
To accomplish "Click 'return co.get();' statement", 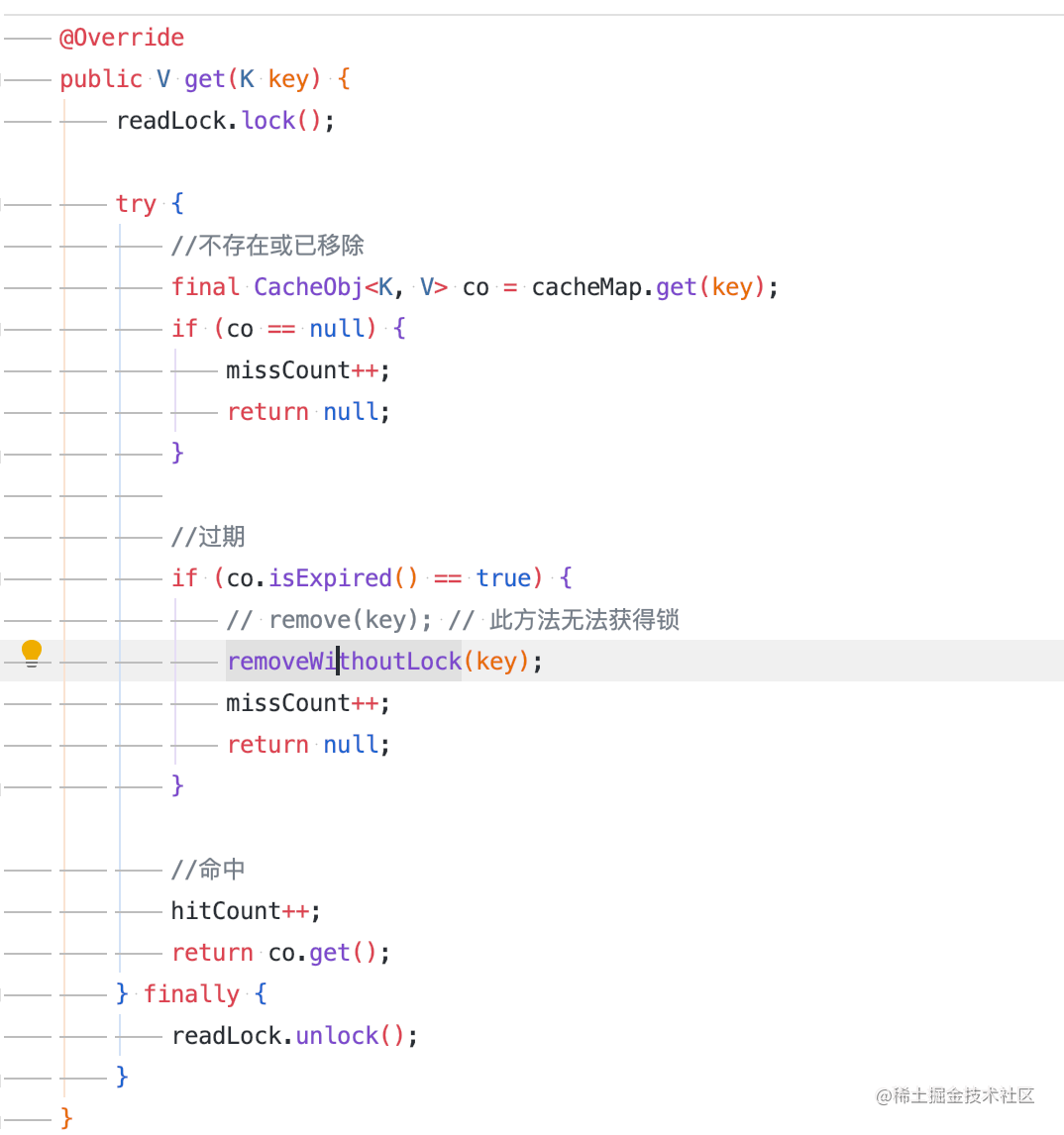I will (281, 954).
